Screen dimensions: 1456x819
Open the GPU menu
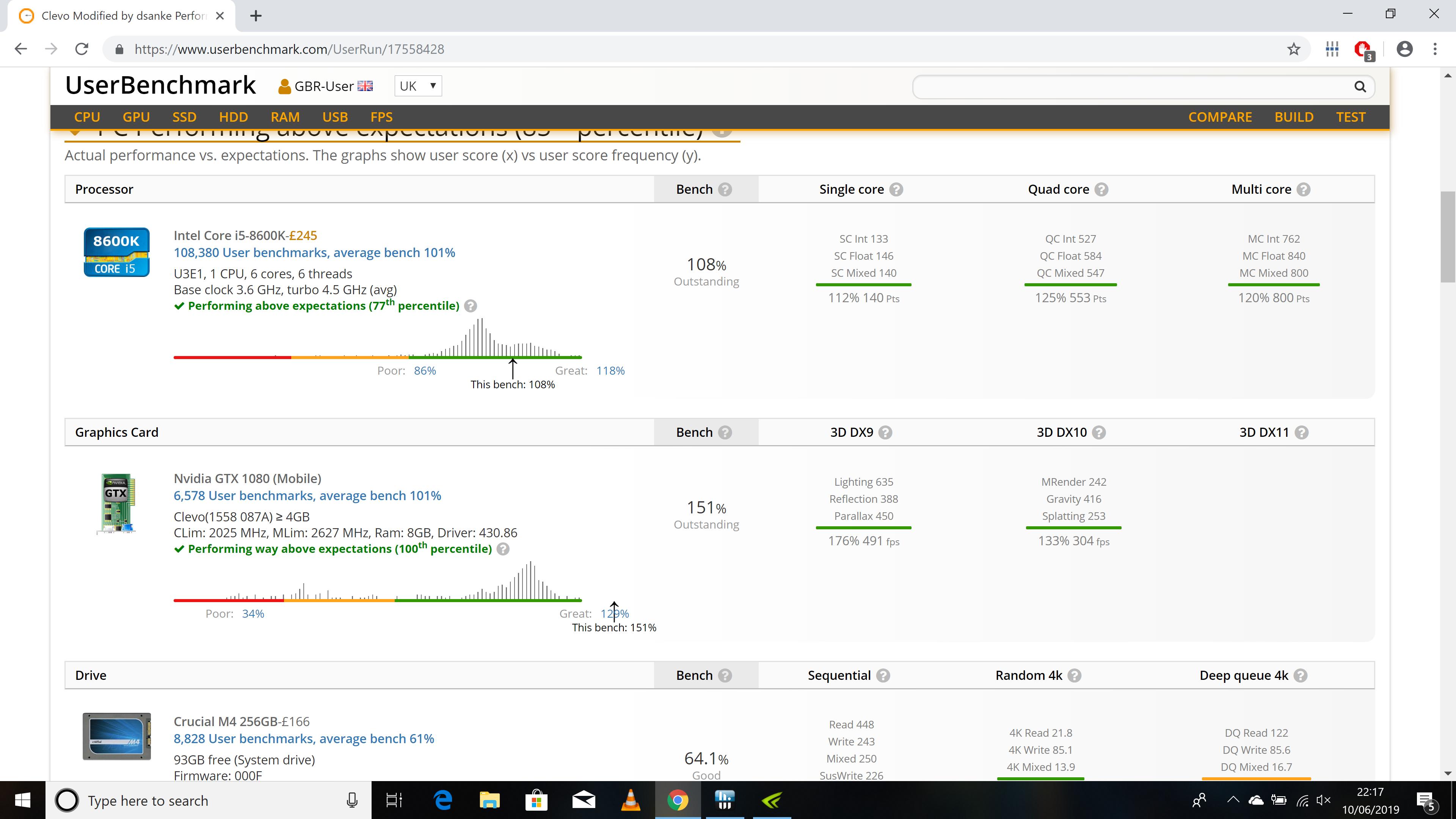pyautogui.click(x=136, y=117)
